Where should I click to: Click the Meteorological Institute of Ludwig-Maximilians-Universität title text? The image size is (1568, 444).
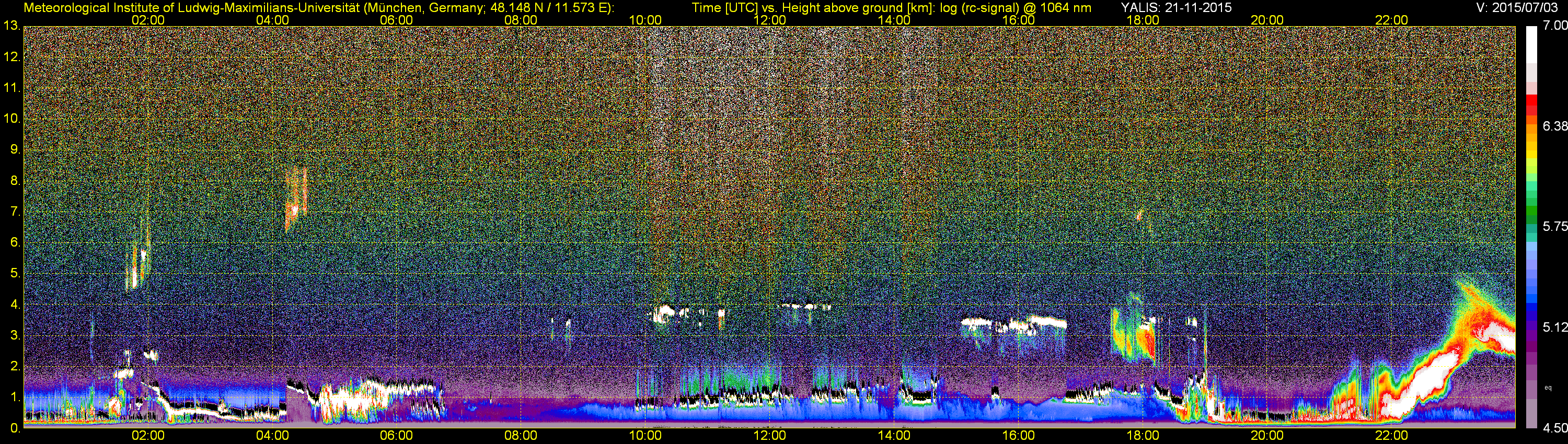tap(318, 8)
